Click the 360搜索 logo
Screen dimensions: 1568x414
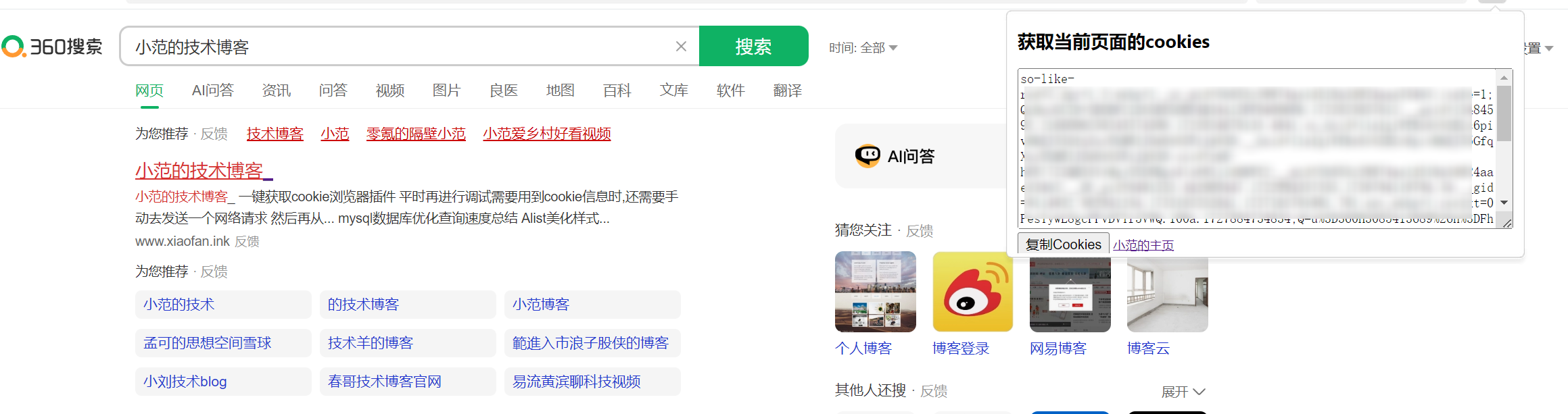point(52,47)
